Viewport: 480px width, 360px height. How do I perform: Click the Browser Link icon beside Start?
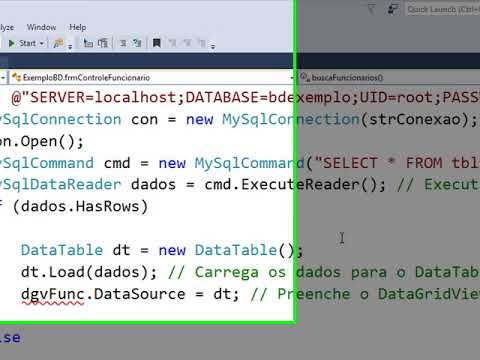tap(58, 43)
